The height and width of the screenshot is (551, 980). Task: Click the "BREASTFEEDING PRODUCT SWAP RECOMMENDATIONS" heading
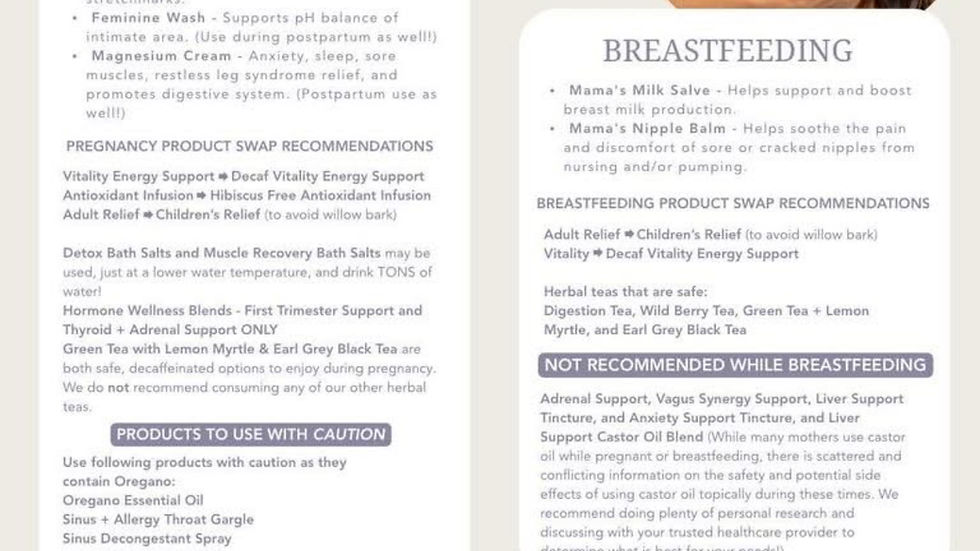[733, 203]
